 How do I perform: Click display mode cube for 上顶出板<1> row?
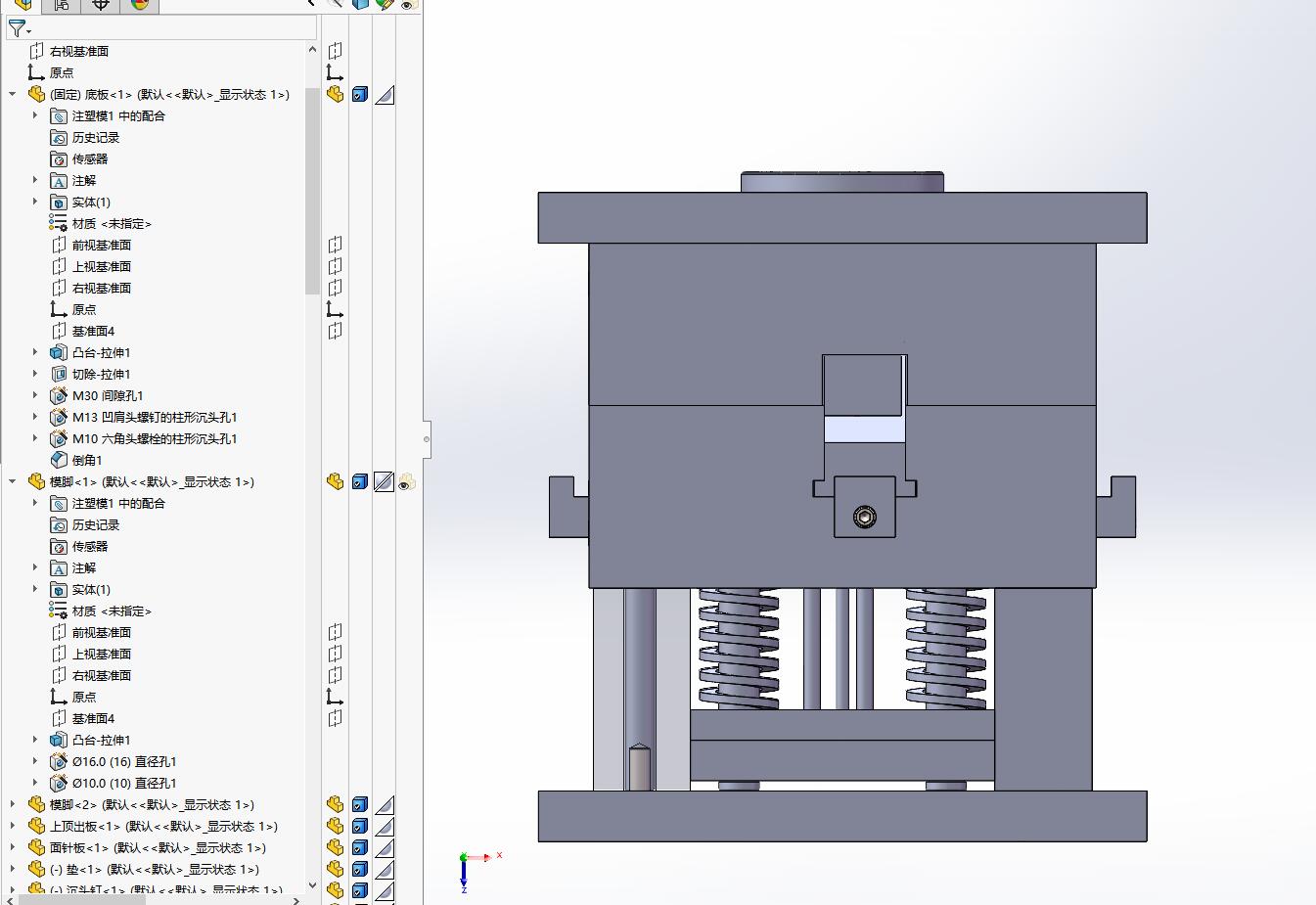point(360,827)
